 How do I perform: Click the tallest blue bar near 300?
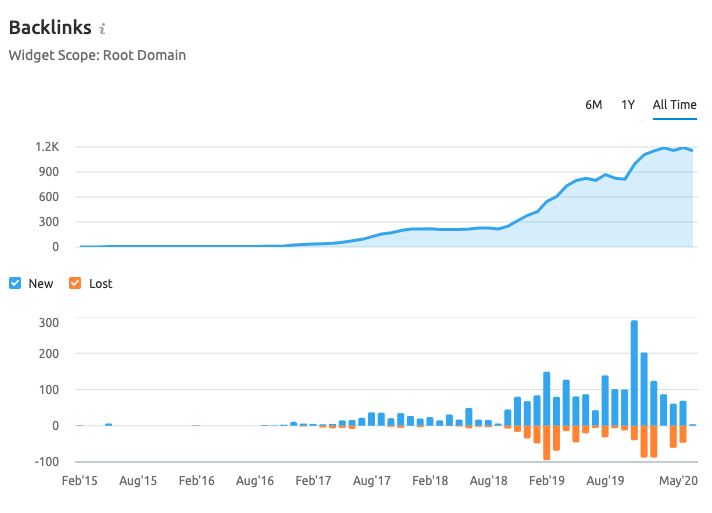(634, 372)
